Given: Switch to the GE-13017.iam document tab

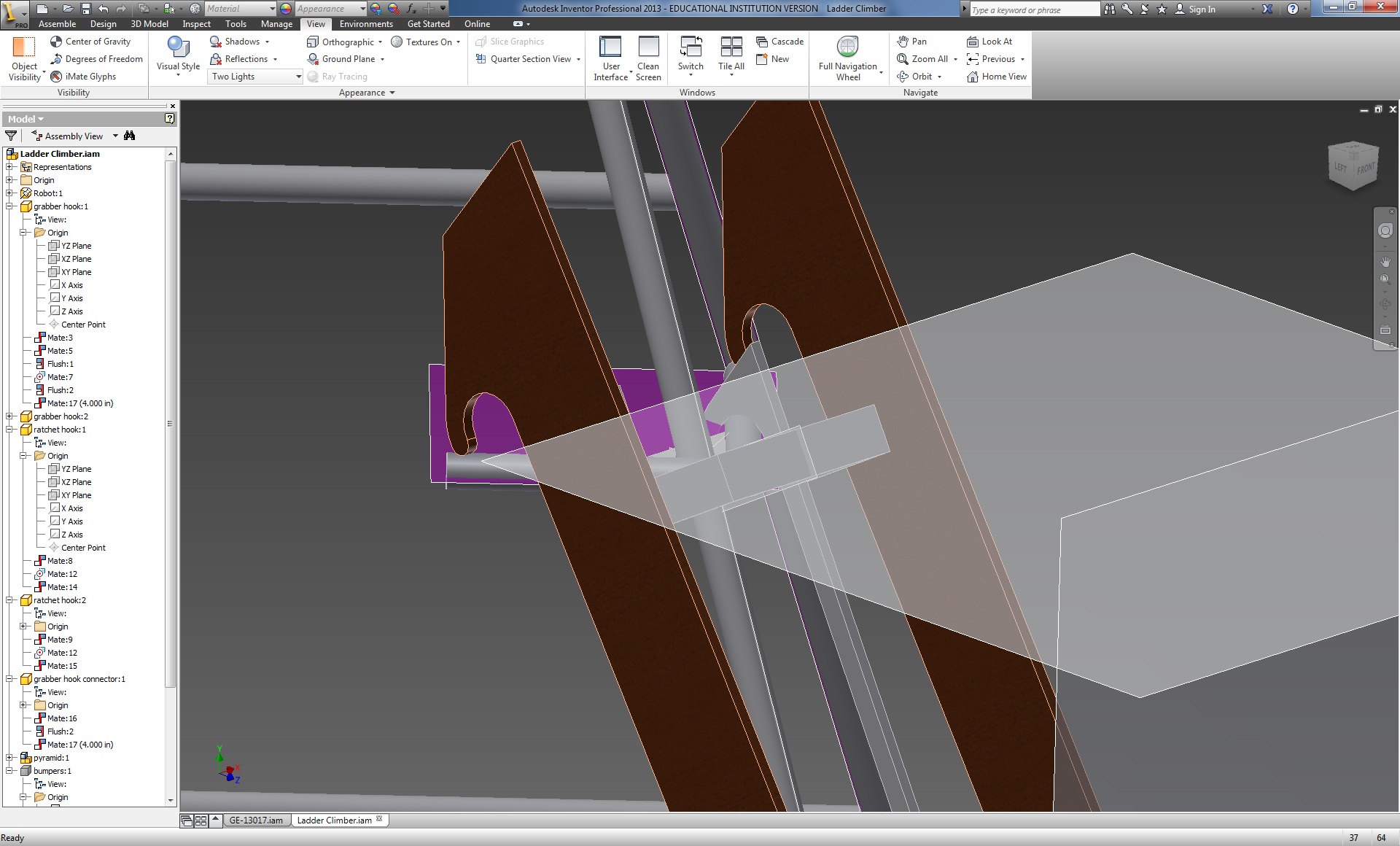Looking at the screenshot, I should pyautogui.click(x=256, y=820).
